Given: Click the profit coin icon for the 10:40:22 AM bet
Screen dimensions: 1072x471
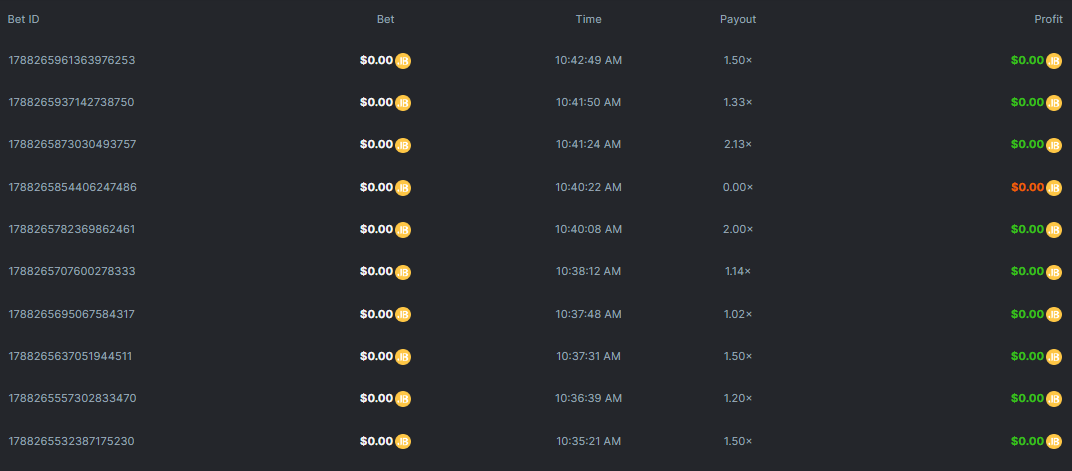Looking at the screenshot, I should [x=1054, y=188].
